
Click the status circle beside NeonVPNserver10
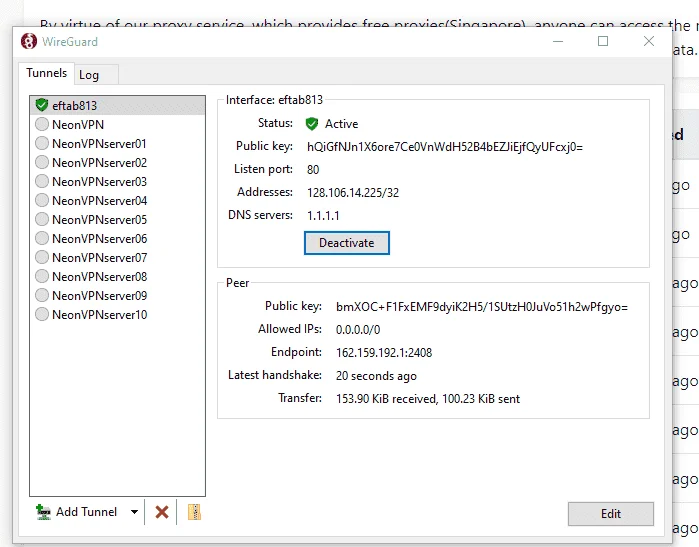tap(42, 314)
